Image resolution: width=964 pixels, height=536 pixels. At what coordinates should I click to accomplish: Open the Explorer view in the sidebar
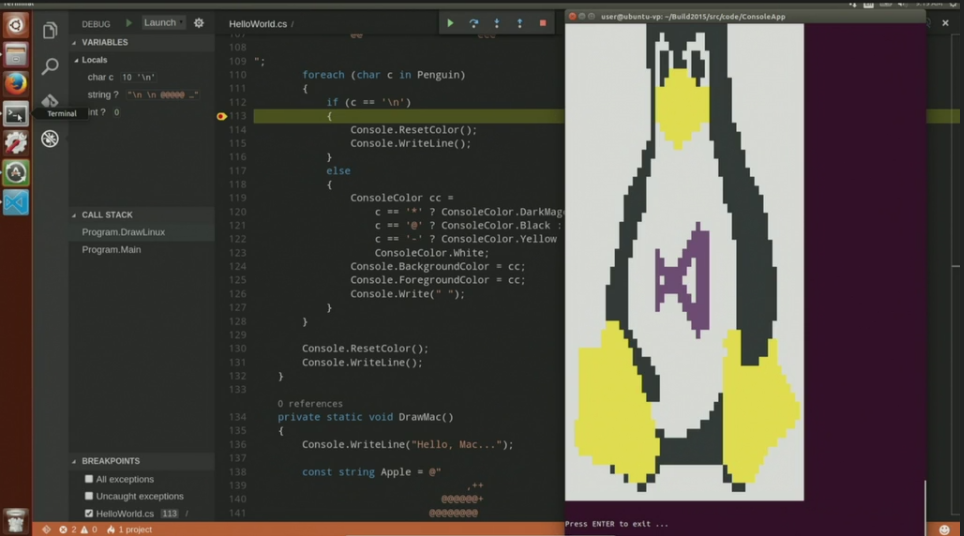click(50, 30)
